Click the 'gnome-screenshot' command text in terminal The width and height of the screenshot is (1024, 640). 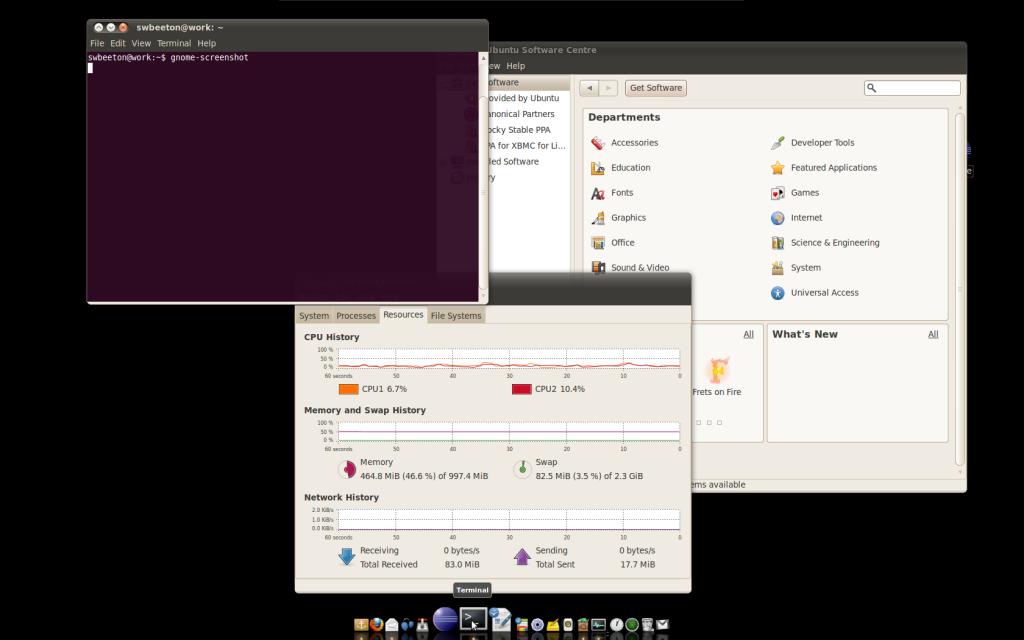coord(209,57)
